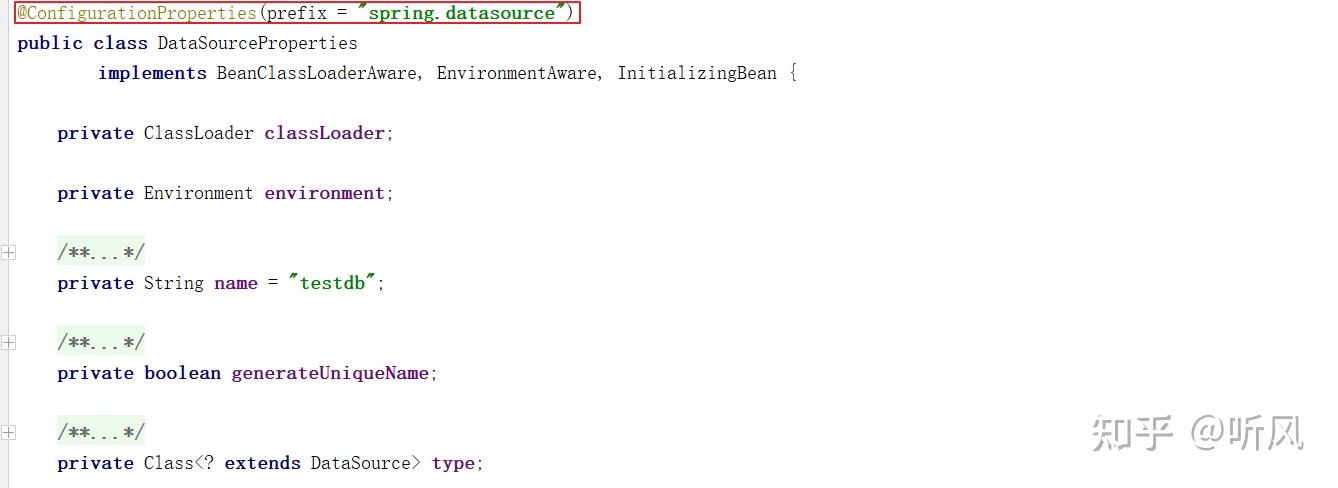This screenshot has width=1338, height=488.
Task: Click folded comment placeholder above boolean generateUniqueName
Action: (x=101, y=342)
